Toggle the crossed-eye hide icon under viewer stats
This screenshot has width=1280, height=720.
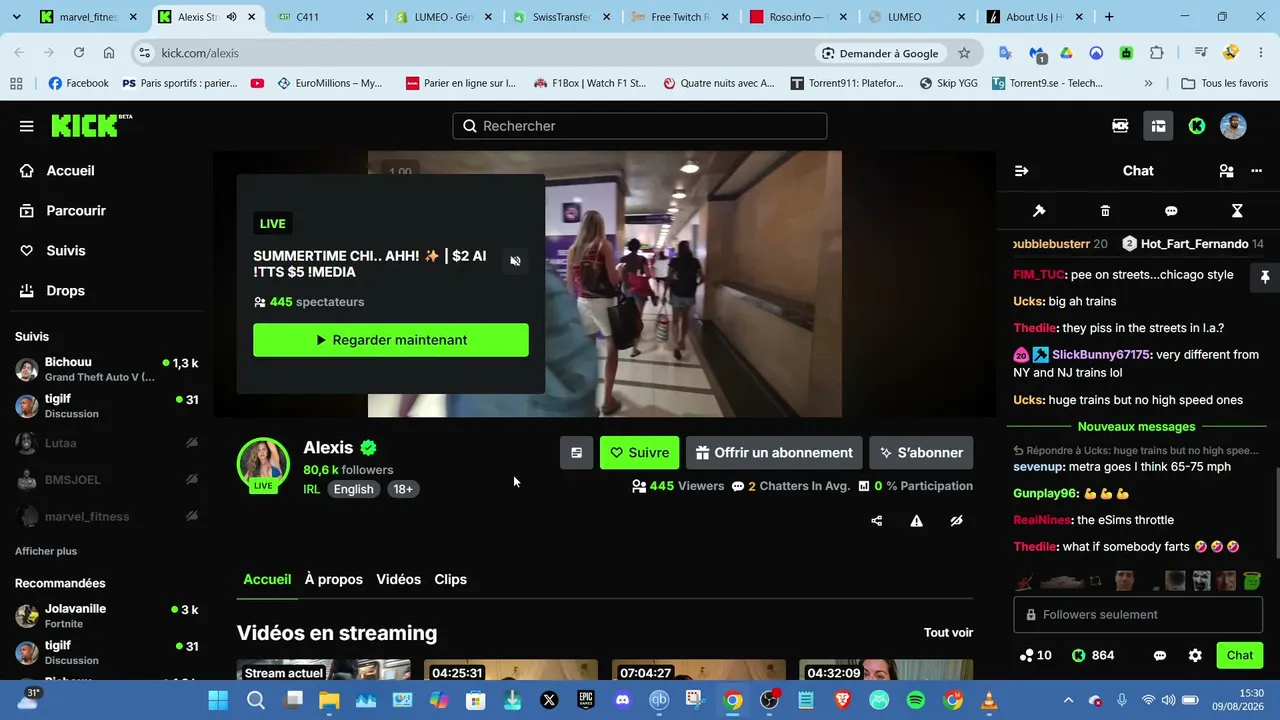pos(957,521)
